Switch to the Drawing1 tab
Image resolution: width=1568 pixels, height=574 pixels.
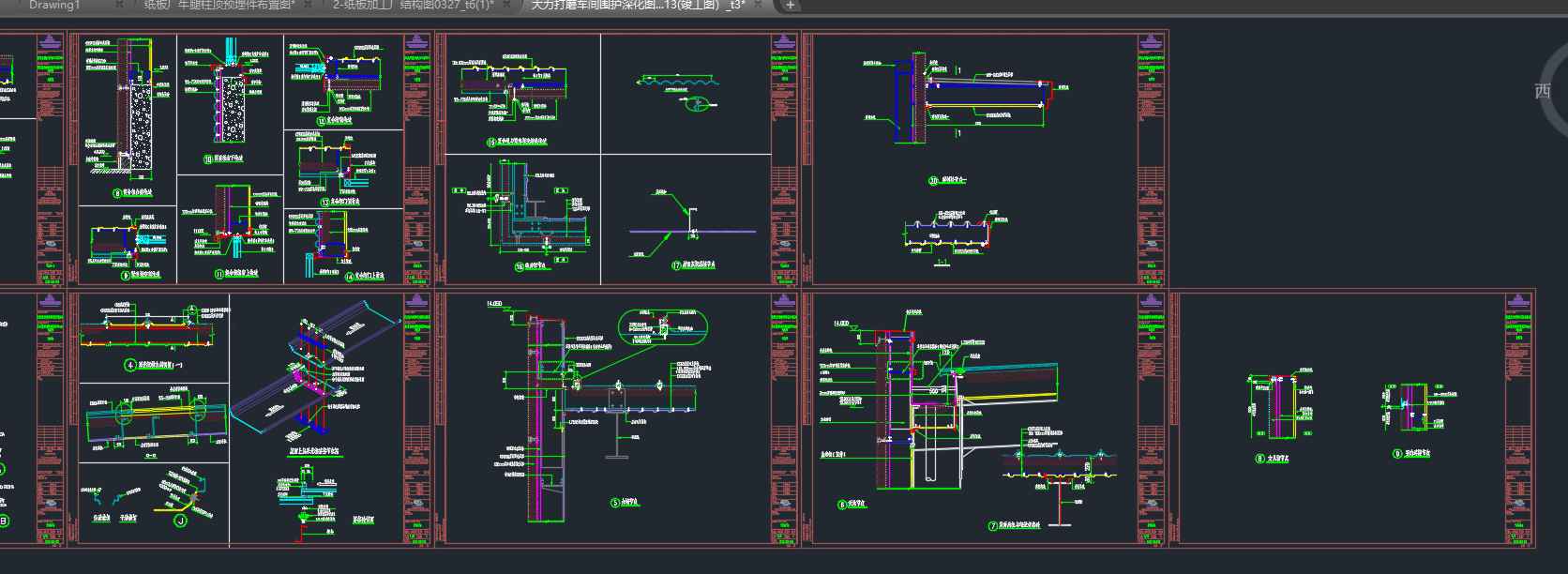[54, 6]
